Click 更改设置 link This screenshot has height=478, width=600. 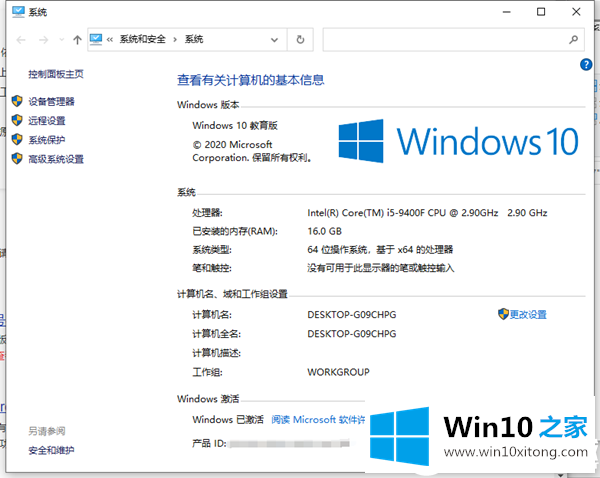click(x=528, y=315)
